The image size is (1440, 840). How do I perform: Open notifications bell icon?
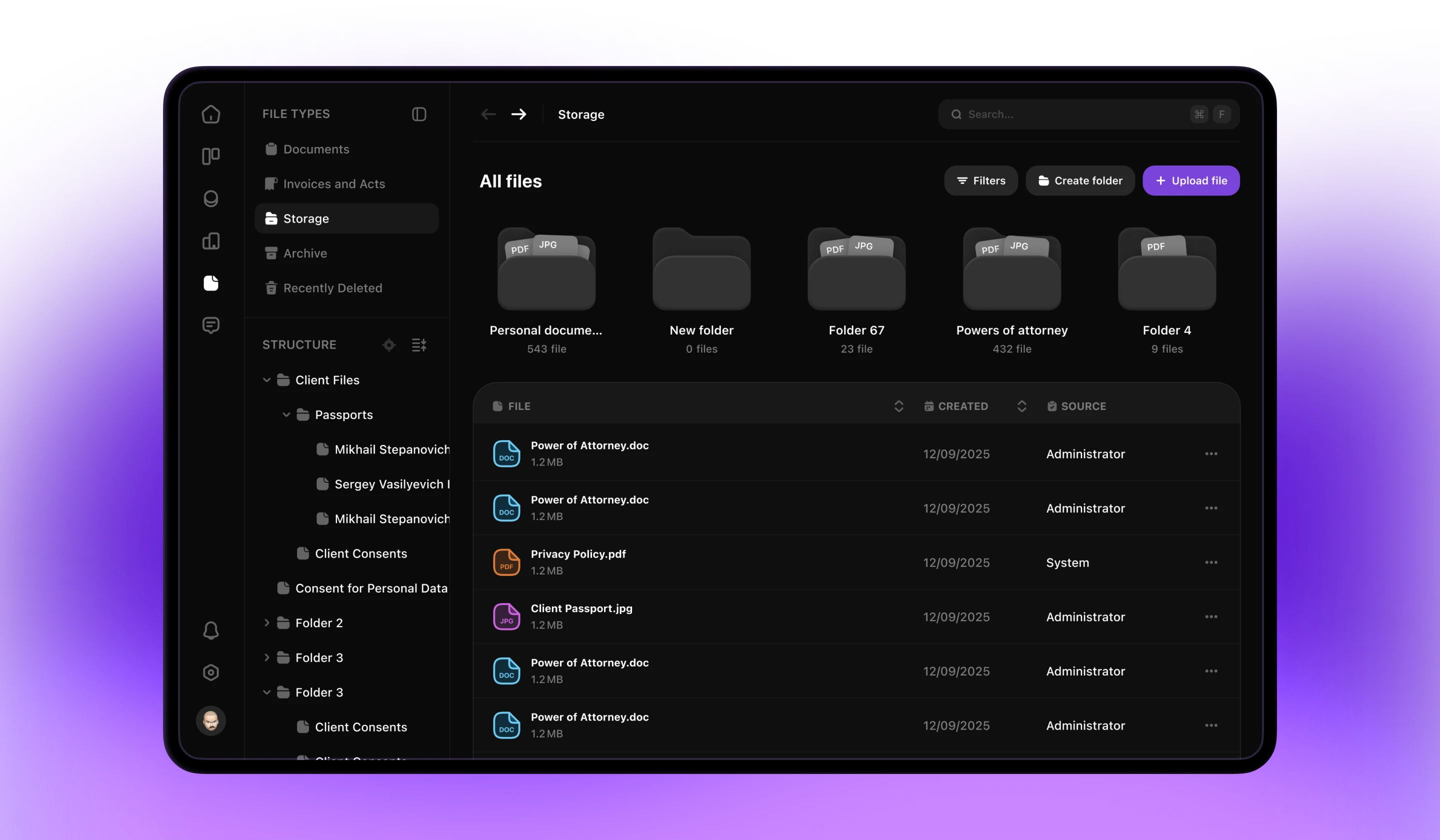211,630
